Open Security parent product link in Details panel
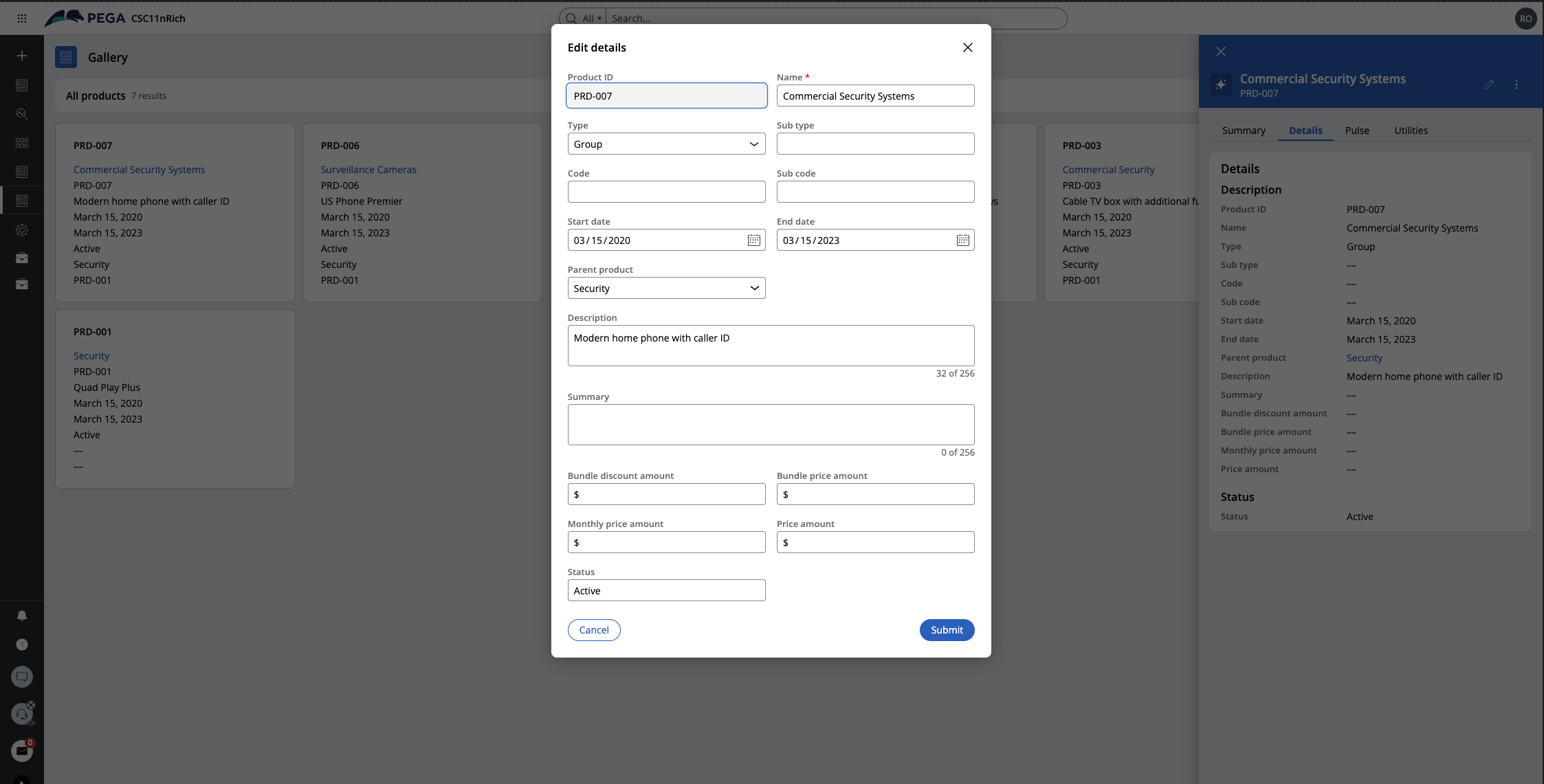This screenshot has height=784, width=1544. click(1364, 358)
